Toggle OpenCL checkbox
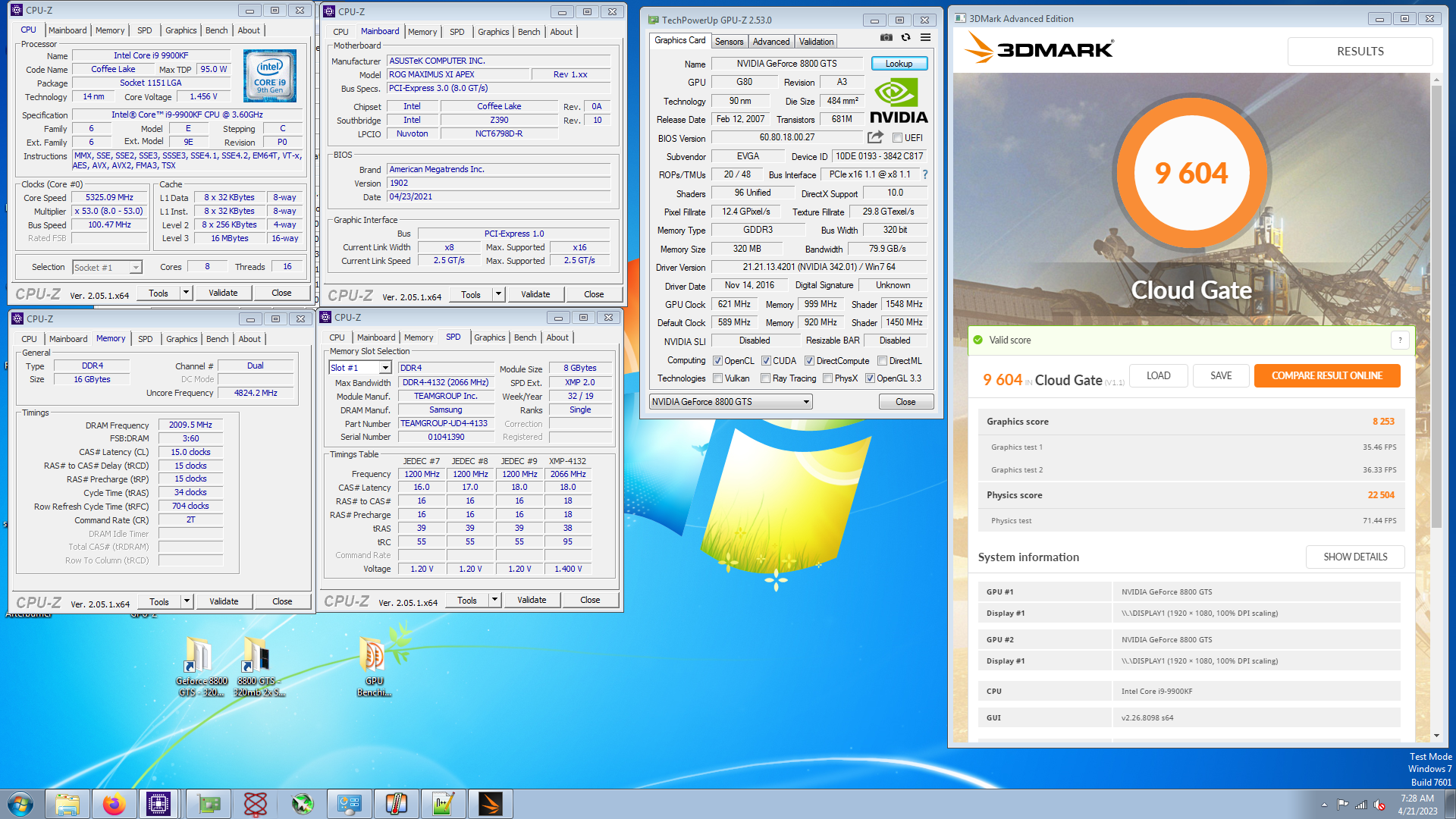The image size is (1456, 819). pos(717,361)
